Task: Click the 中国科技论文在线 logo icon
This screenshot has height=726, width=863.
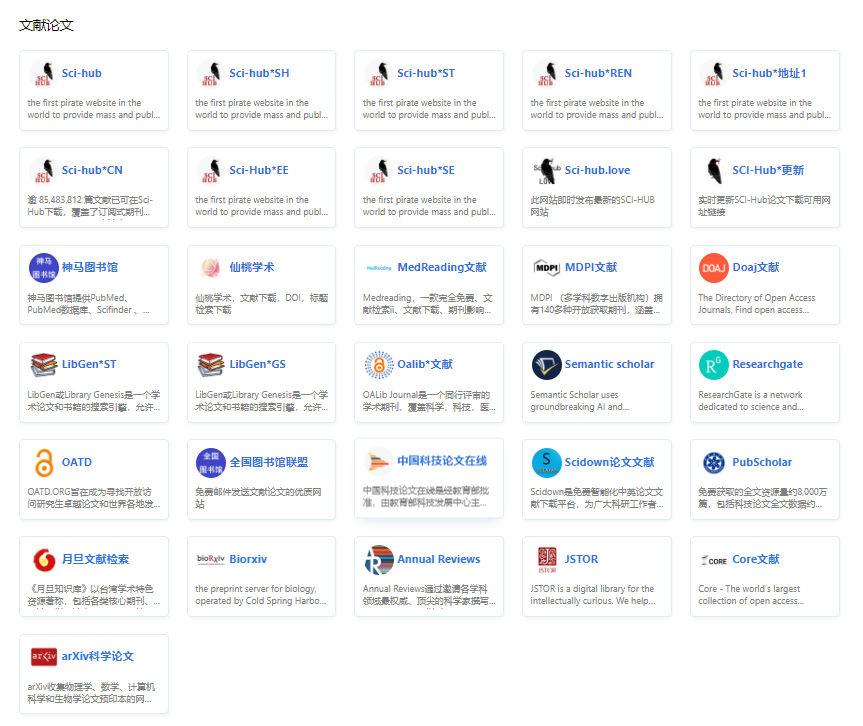Action: coord(379,461)
